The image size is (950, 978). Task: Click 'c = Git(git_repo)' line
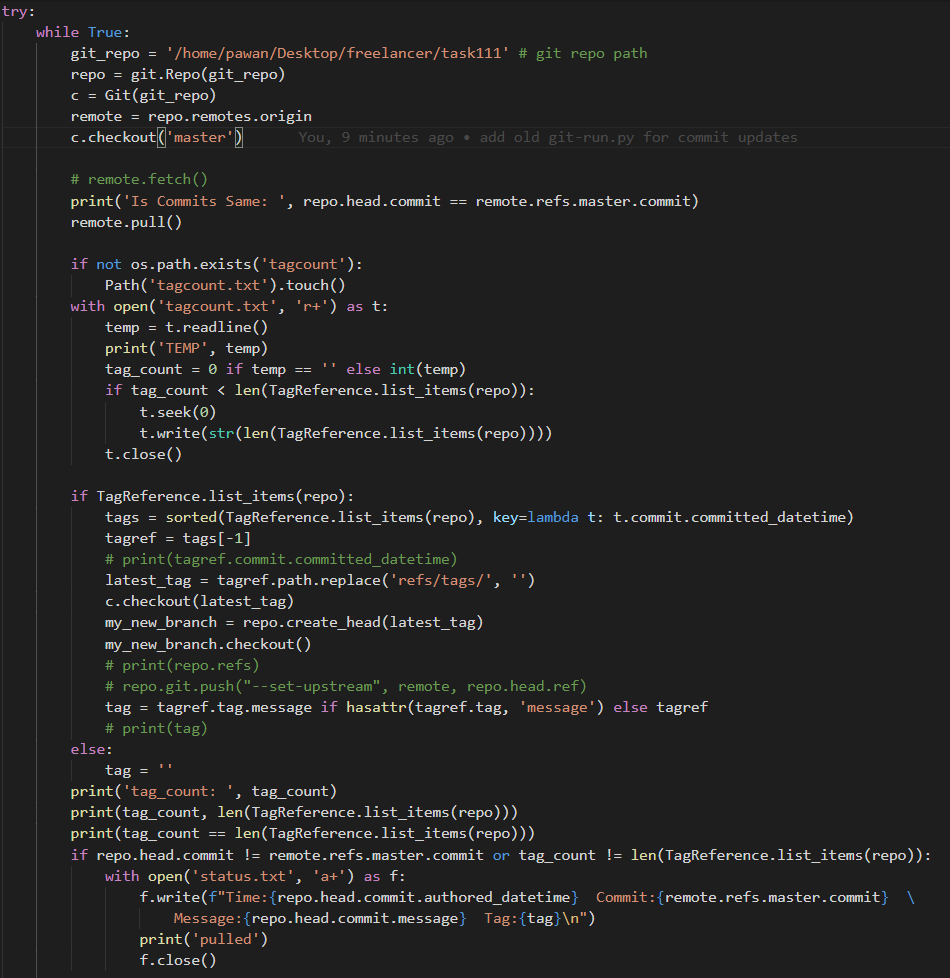[x=143, y=95]
